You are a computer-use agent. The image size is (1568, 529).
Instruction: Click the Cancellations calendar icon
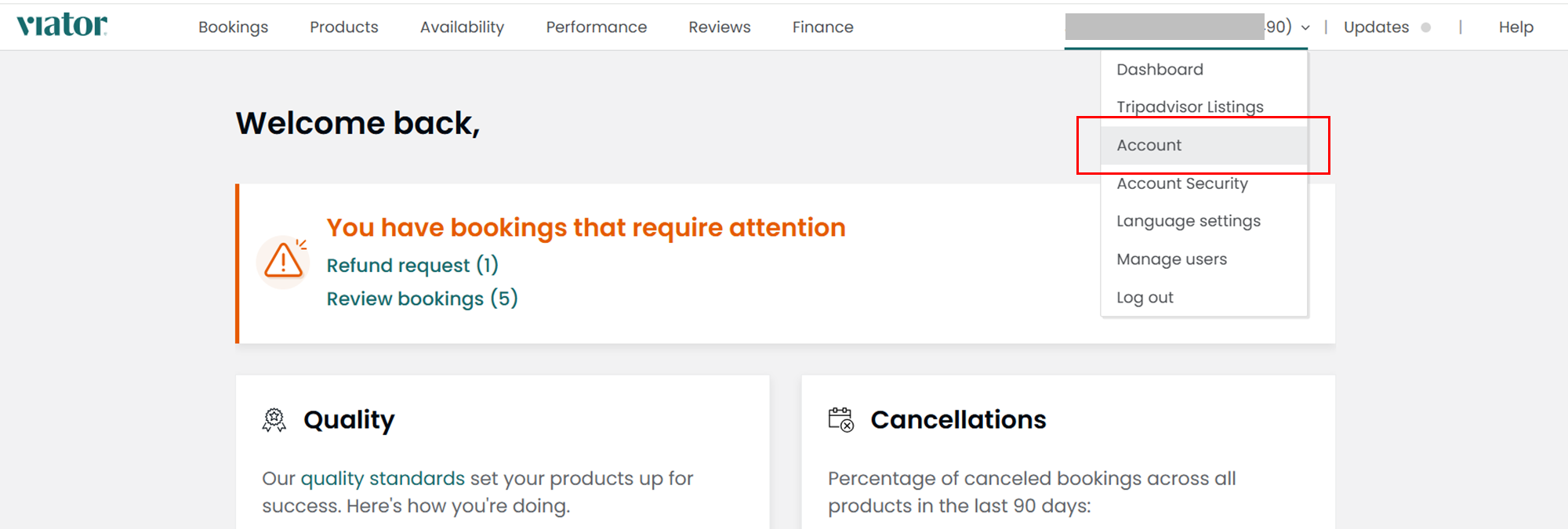coord(840,419)
